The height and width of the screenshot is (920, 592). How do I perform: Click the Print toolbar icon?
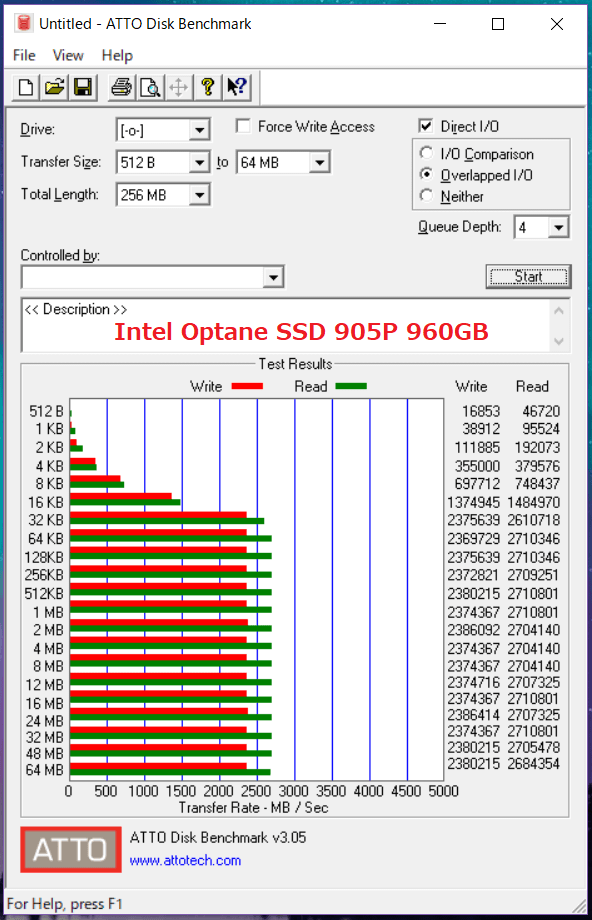click(121, 88)
